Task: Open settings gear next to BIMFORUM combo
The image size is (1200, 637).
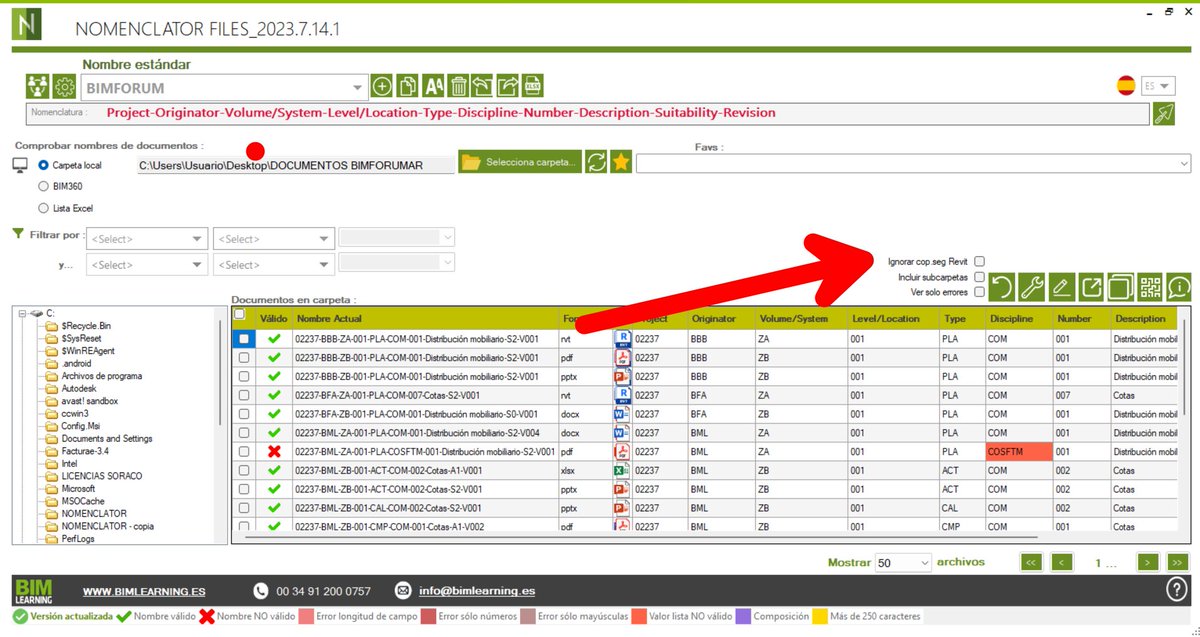Action: coord(65,86)
